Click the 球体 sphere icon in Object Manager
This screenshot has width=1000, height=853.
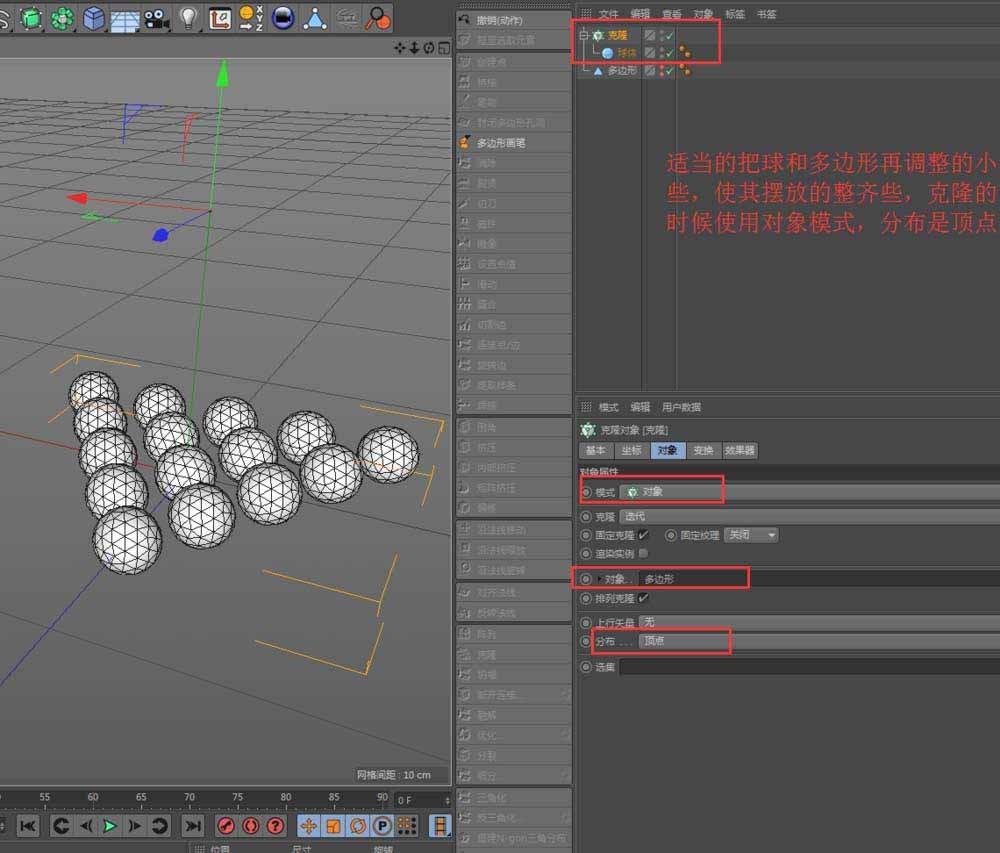(607, 52)
